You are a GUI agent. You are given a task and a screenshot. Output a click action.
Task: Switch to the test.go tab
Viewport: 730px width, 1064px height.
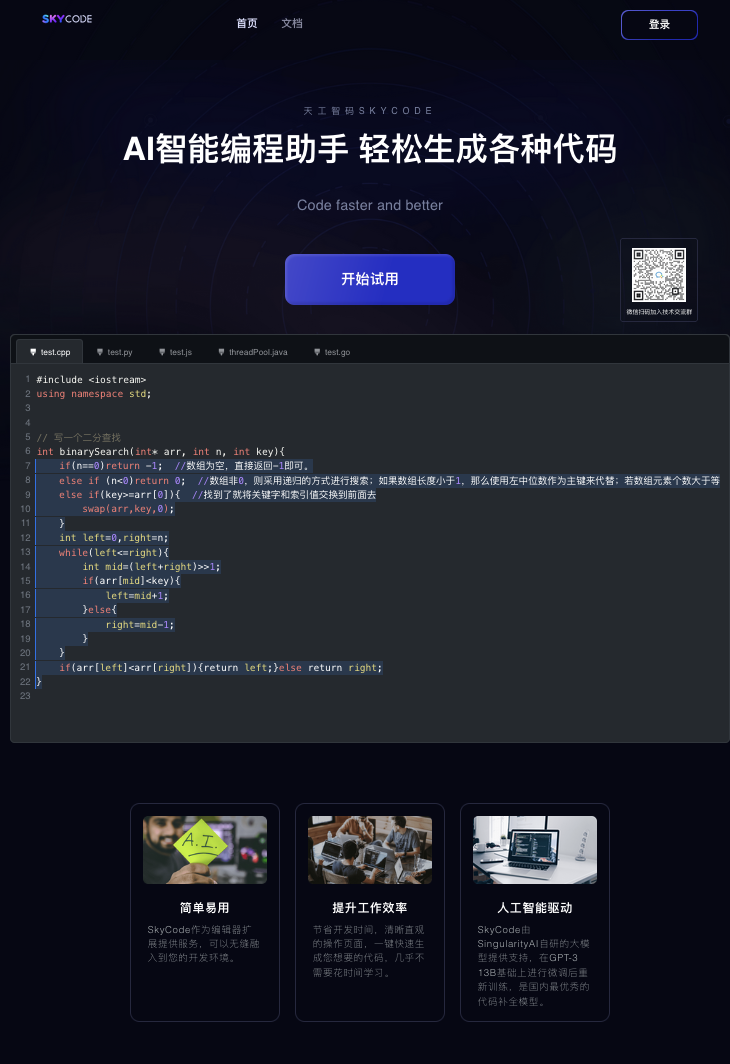(x=332, y=352)
